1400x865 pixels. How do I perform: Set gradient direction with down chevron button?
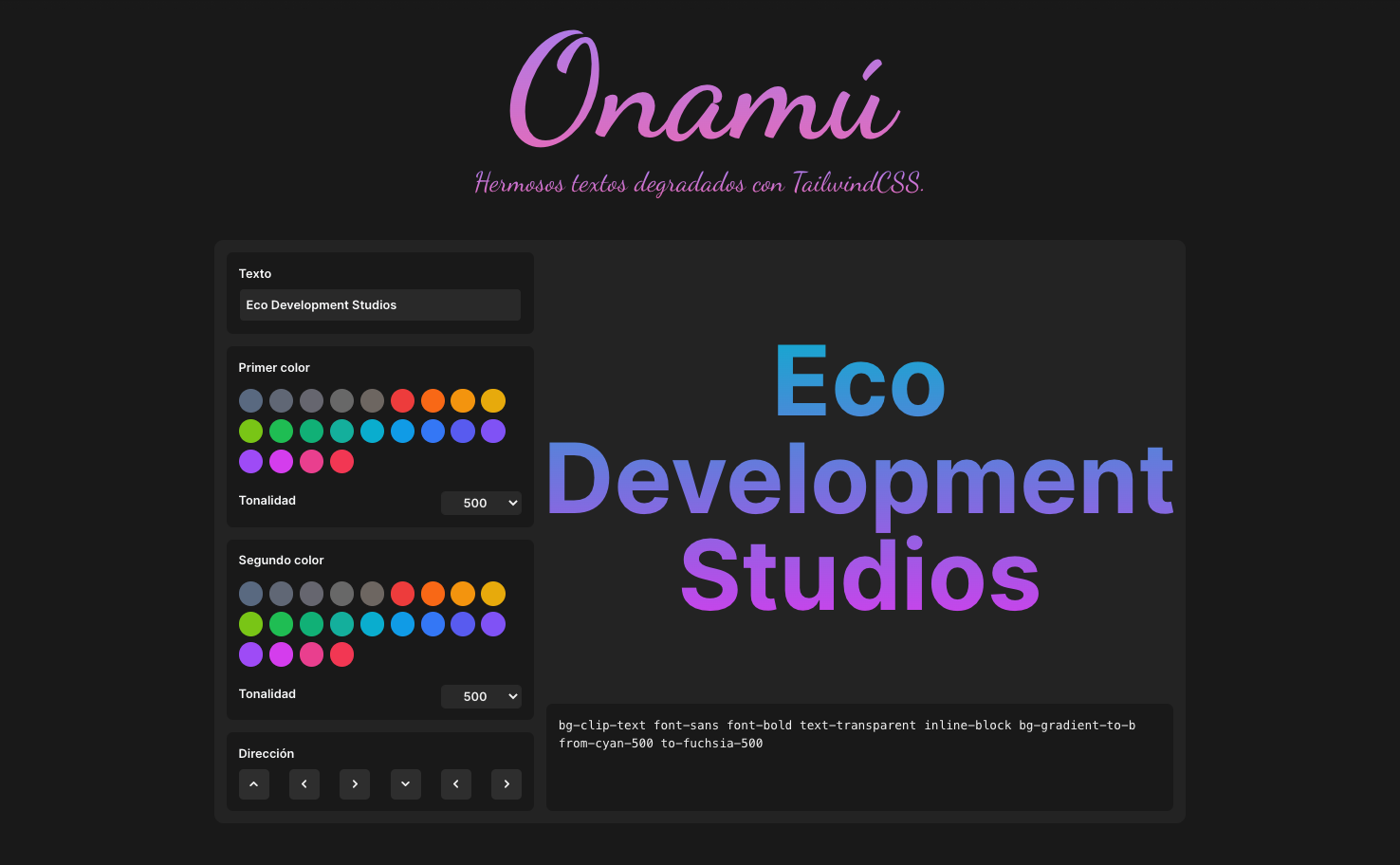(x=406, y=784)
